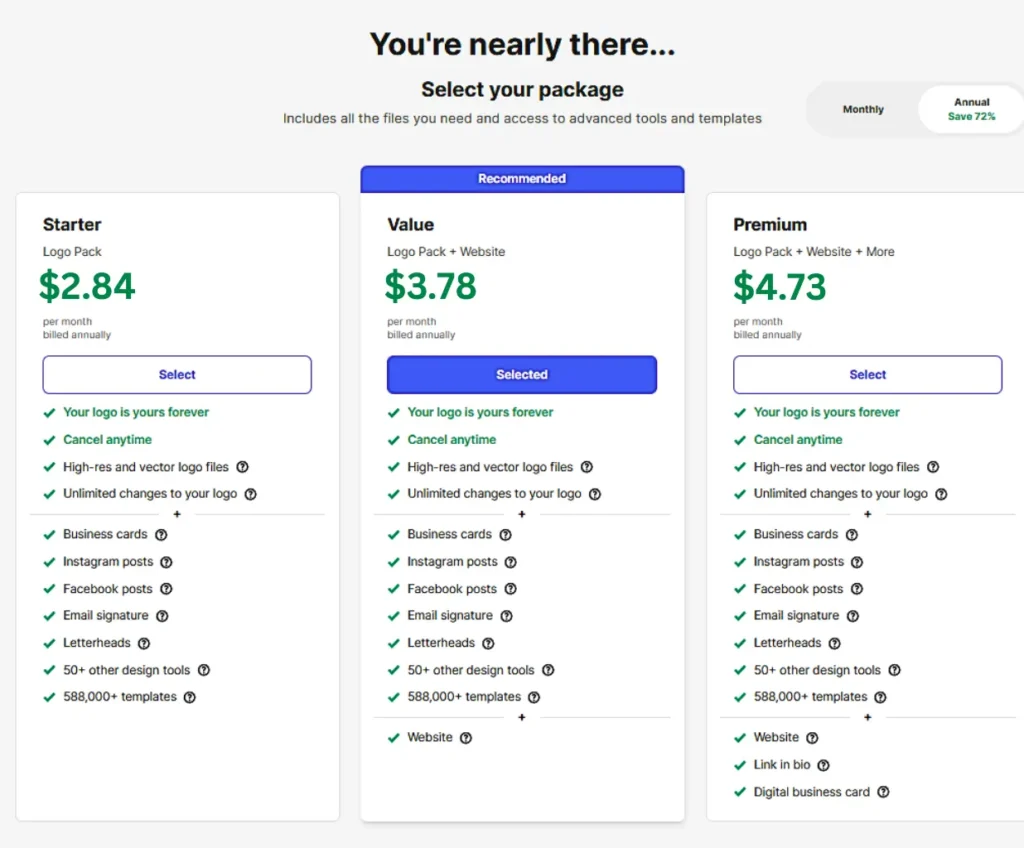Image resolution: width=1024 pixels, height=848 pixels.
Task: Click the Premium $4.73 price
Action: click(x=780, y=287)
